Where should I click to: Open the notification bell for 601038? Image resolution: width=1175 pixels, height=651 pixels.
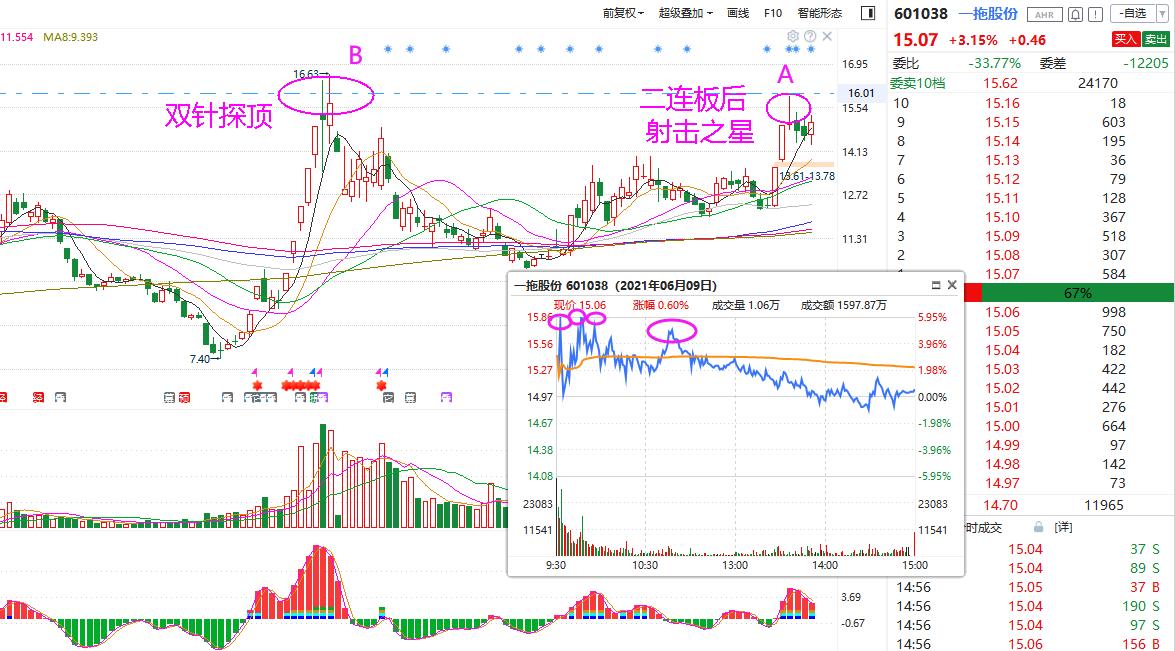(x=1076, y=14)
